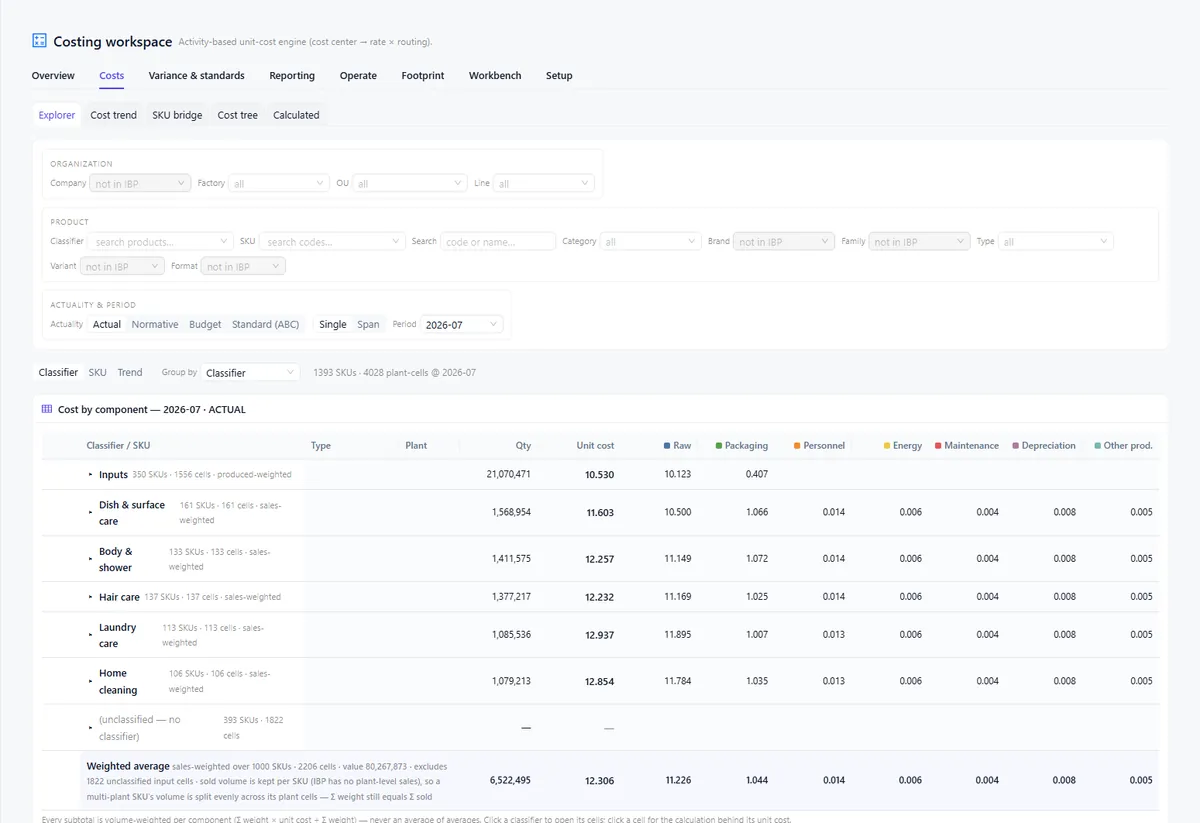This screenshot has height=823, width=1200.
Task: Expand the Inputs row
Action: [x=90, y=475]
